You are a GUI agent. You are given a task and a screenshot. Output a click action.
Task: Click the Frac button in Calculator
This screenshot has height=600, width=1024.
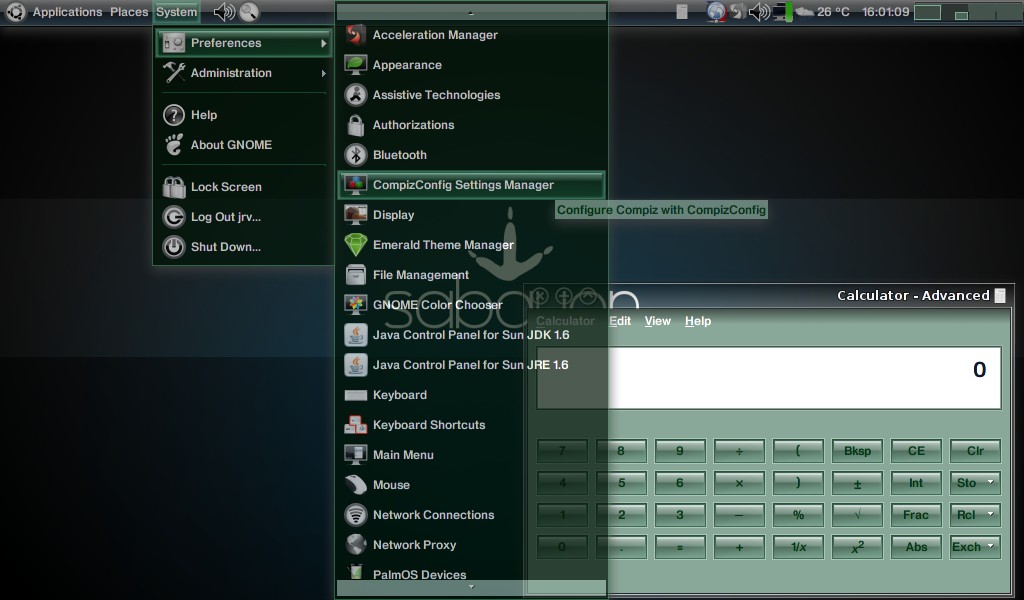pyautogui.click(x=916, y=515)
